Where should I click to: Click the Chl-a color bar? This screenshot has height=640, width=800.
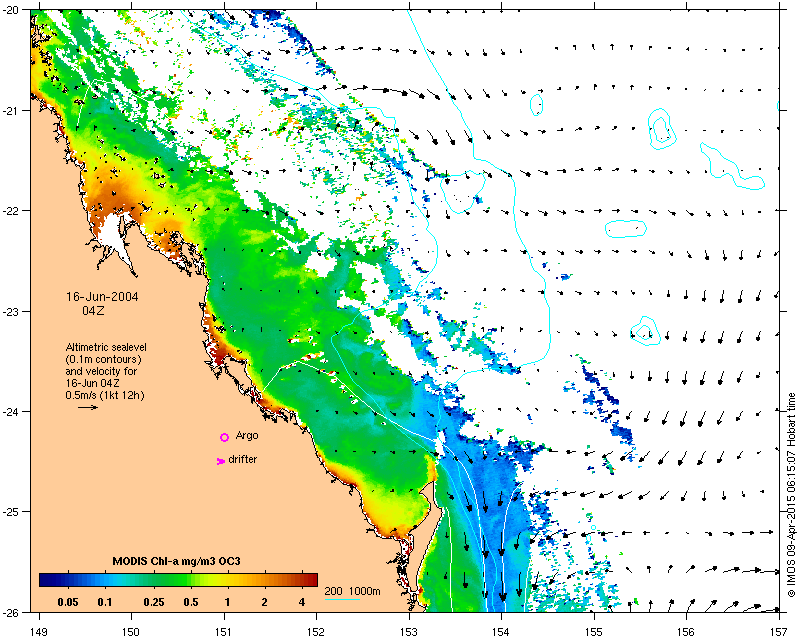pos(179,580)
